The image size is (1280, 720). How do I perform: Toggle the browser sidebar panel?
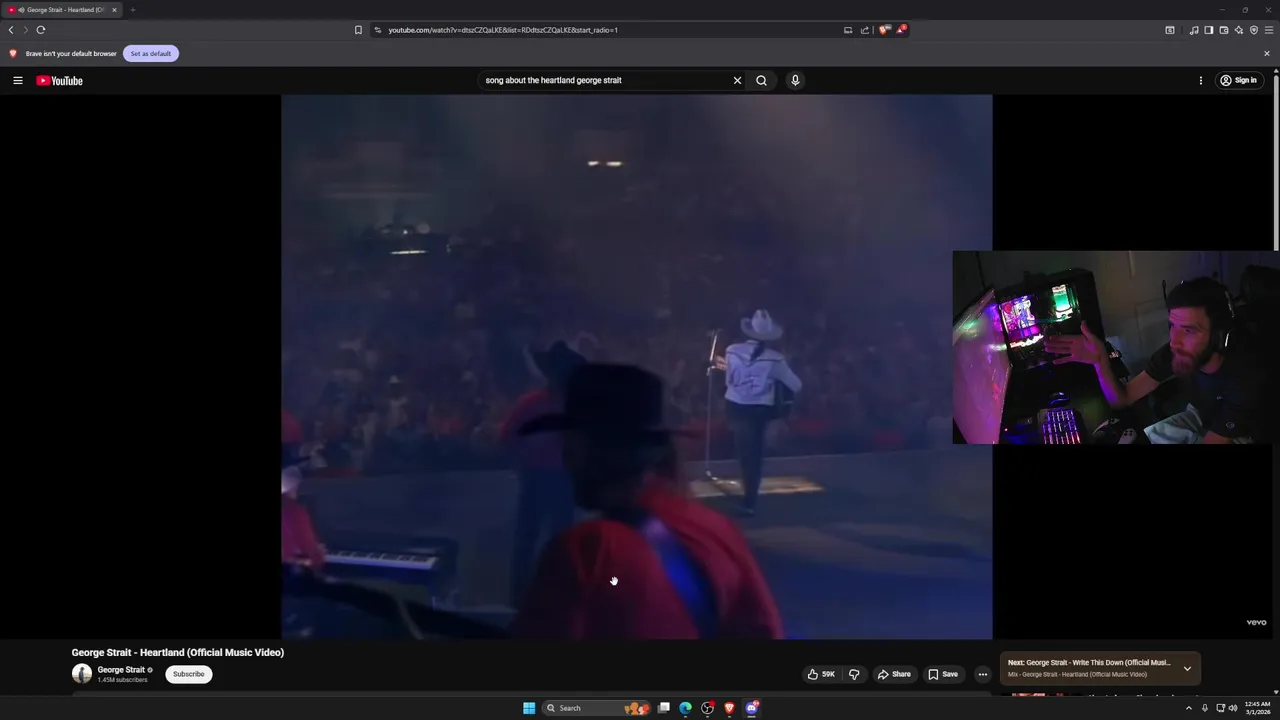pyautogui.click(x=1208, y=30)
